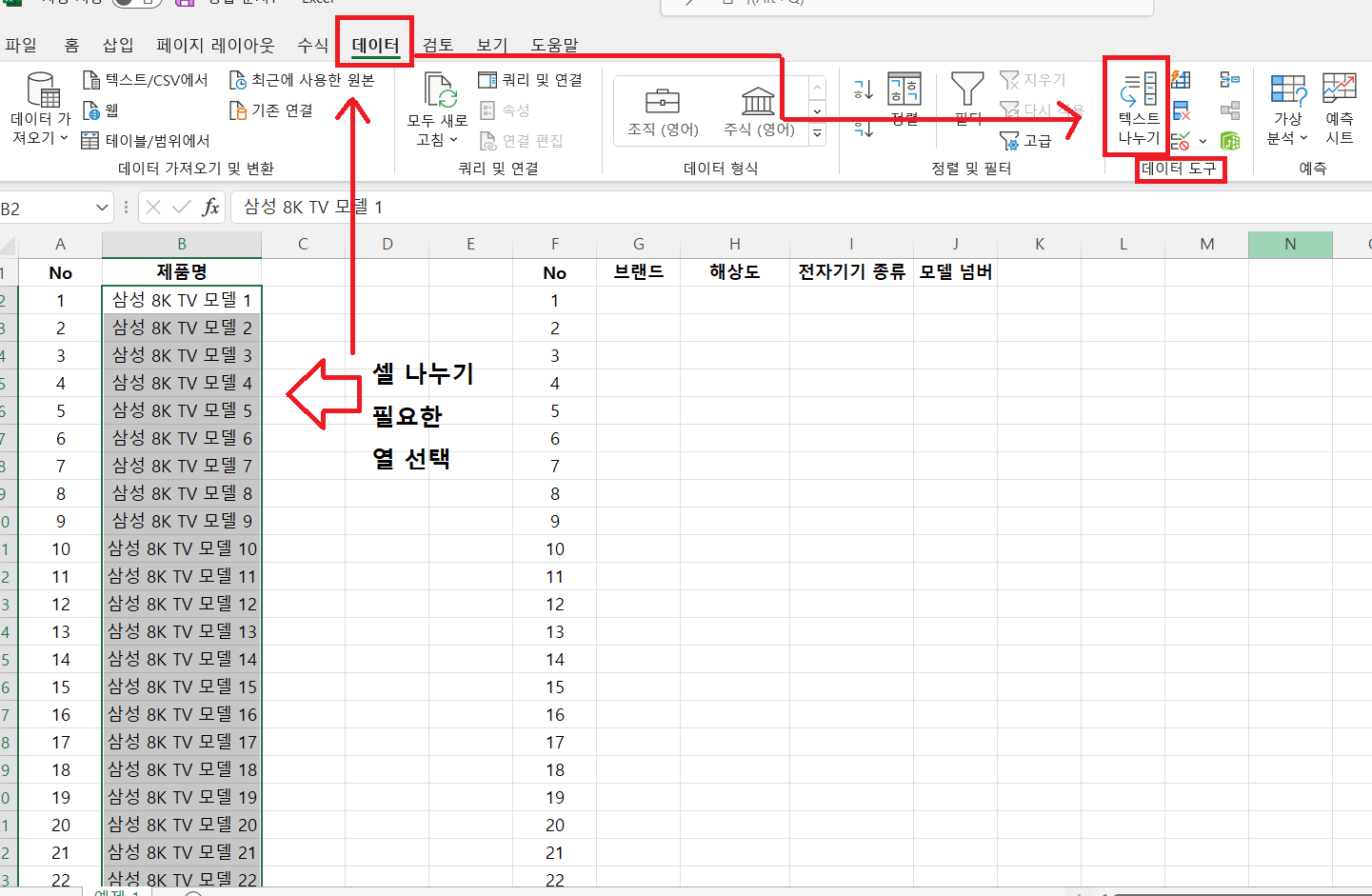Viewport: 1372px width, 896px height.
Task: Click the Insert Function fx icon
Action: [211, 208]
